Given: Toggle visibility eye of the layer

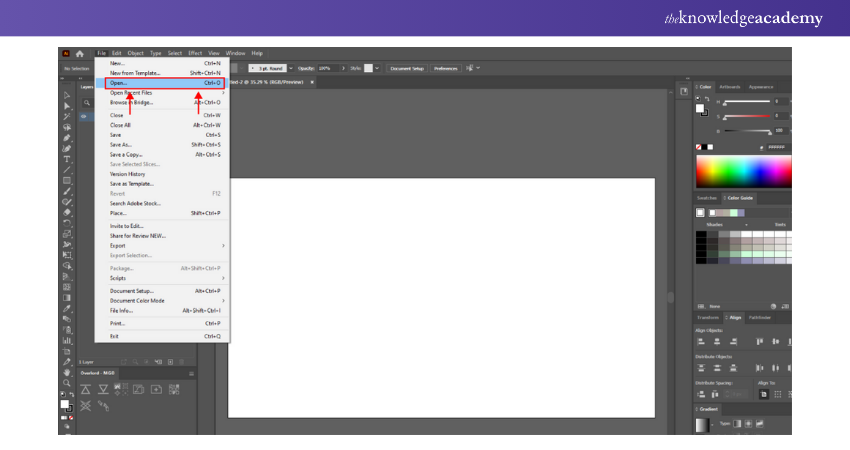Looking at the screenshot, I should [x=83, y=116].
